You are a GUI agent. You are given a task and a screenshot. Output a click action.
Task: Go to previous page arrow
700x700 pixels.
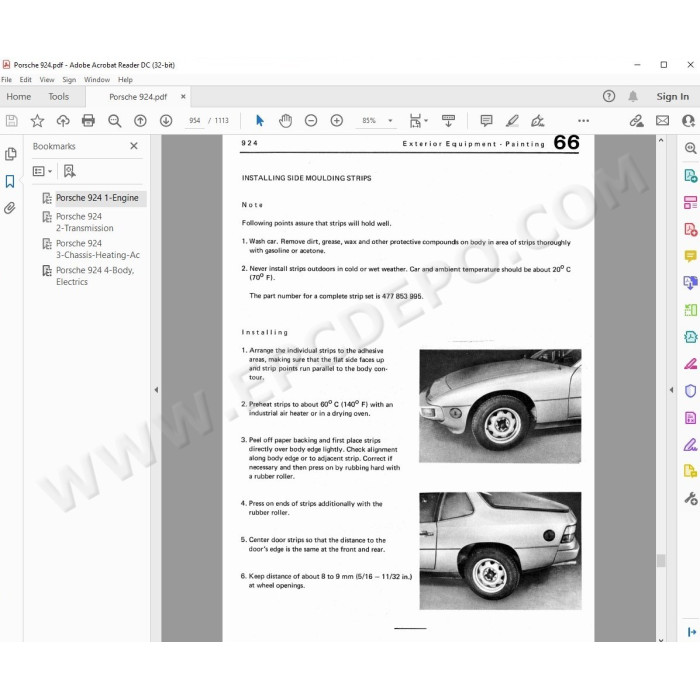(x=140, y=121)
